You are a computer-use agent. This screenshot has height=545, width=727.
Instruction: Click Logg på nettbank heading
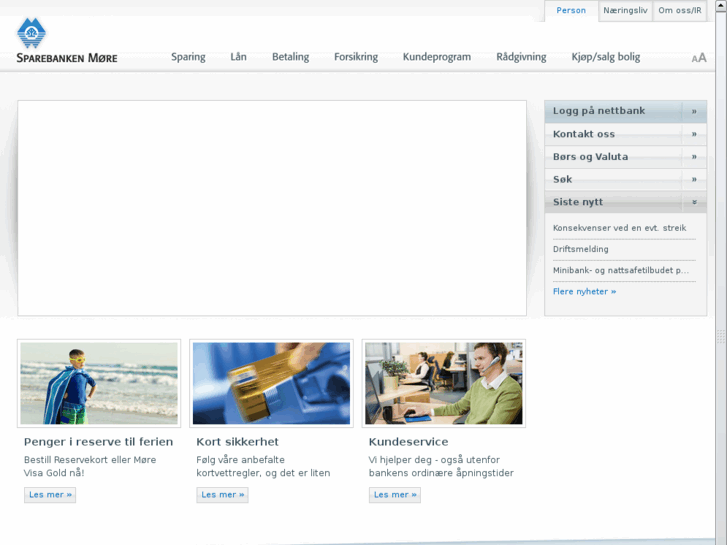(599, 111)
